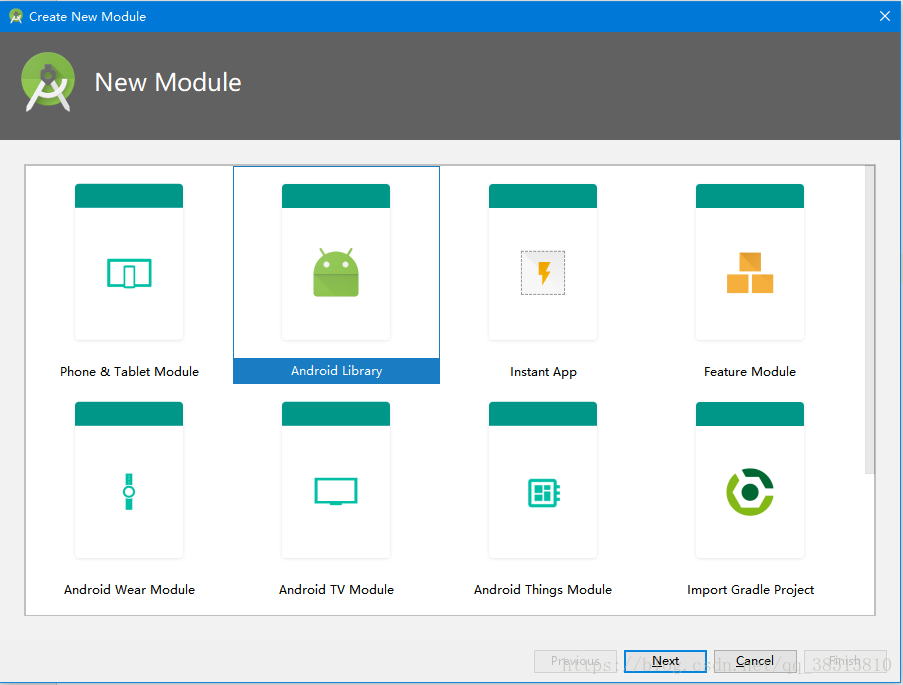Screen dimensions: 903x685
Task: Pick the Android Things board icon
Action: 544,493
